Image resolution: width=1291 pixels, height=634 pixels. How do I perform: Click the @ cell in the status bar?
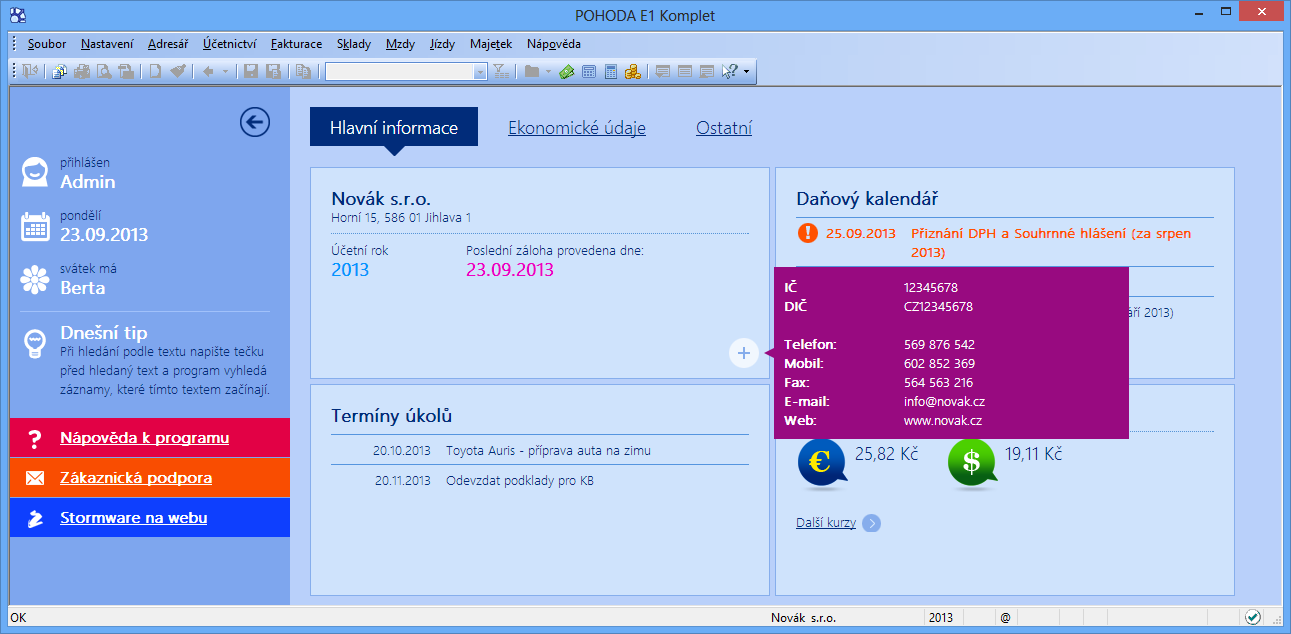(x=1005, y=617)
